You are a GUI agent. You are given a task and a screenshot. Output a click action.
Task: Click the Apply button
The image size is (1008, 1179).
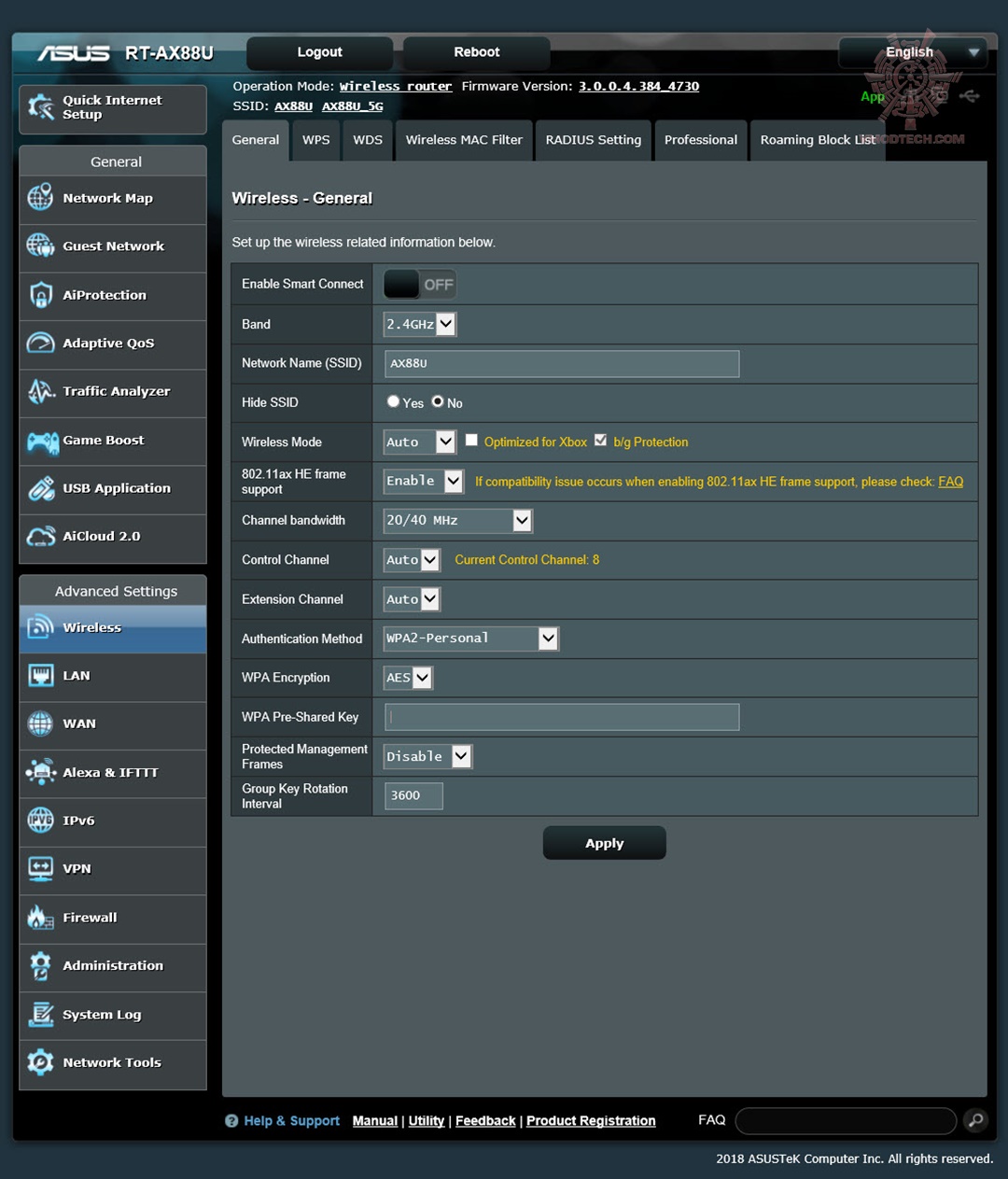[x=605, y=843]
